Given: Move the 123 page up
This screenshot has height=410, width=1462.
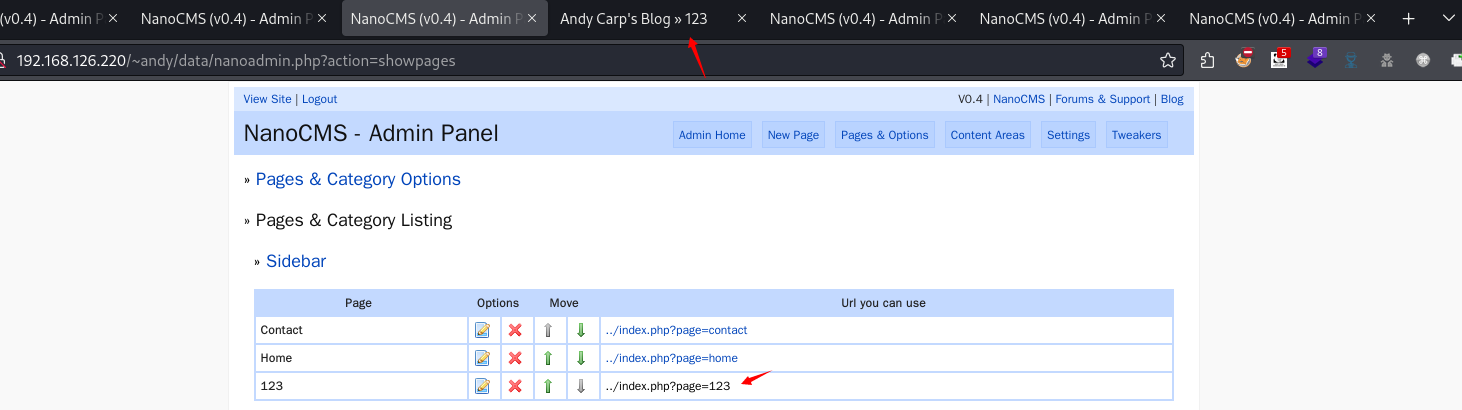Looking at the screenshot, I should [548, 386].
